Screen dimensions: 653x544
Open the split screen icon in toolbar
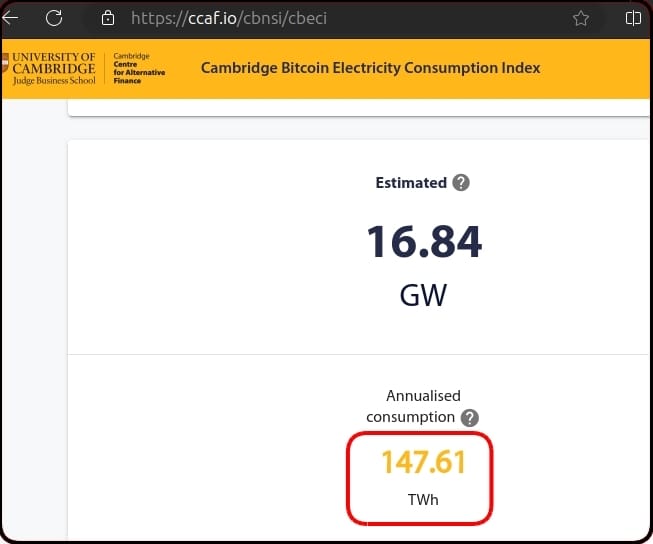click(633, 18)
